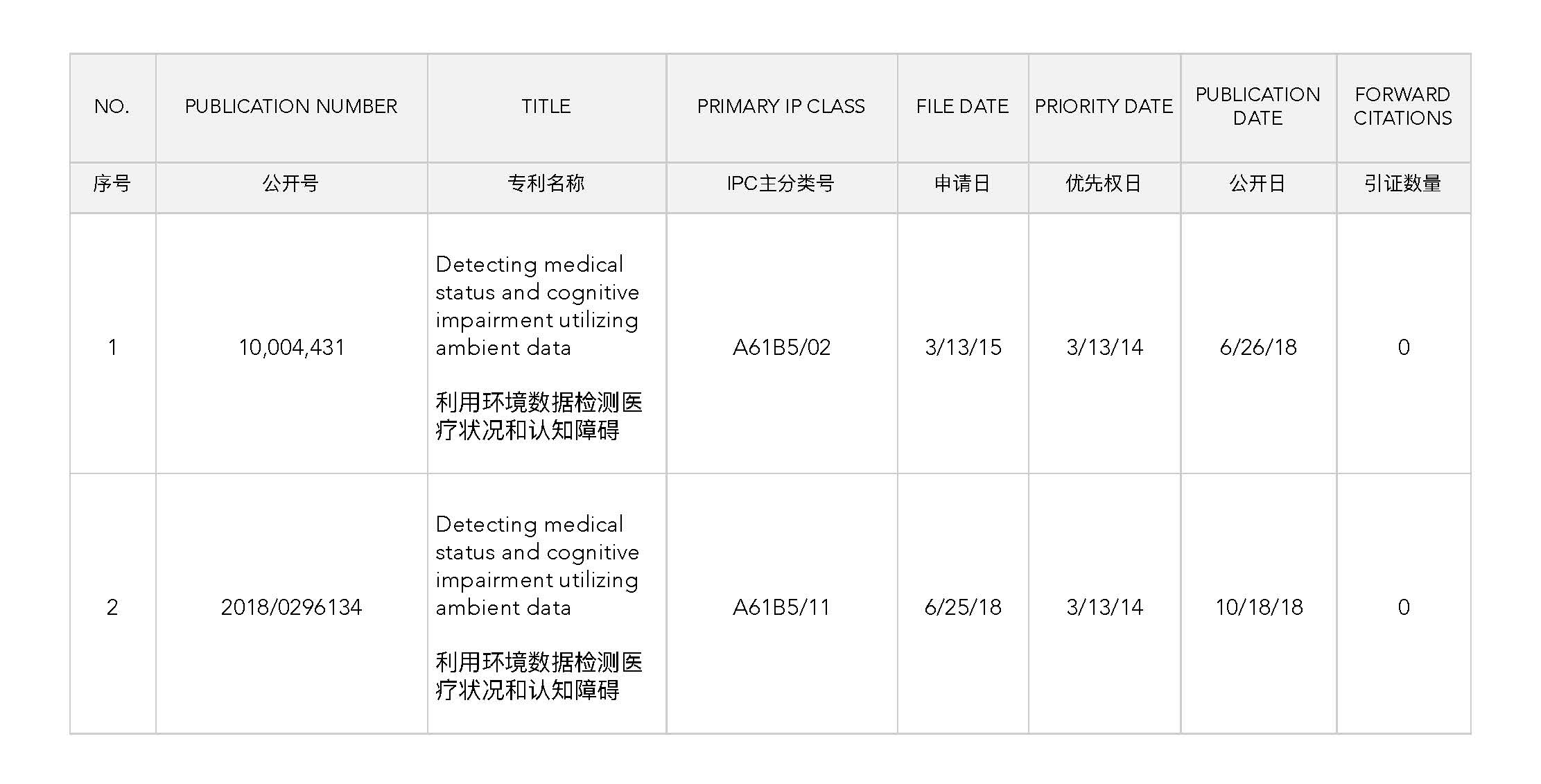Click the TITLE column header
Image resolution: width=1541 pixels, height=784 pixels.
[546, 107]
